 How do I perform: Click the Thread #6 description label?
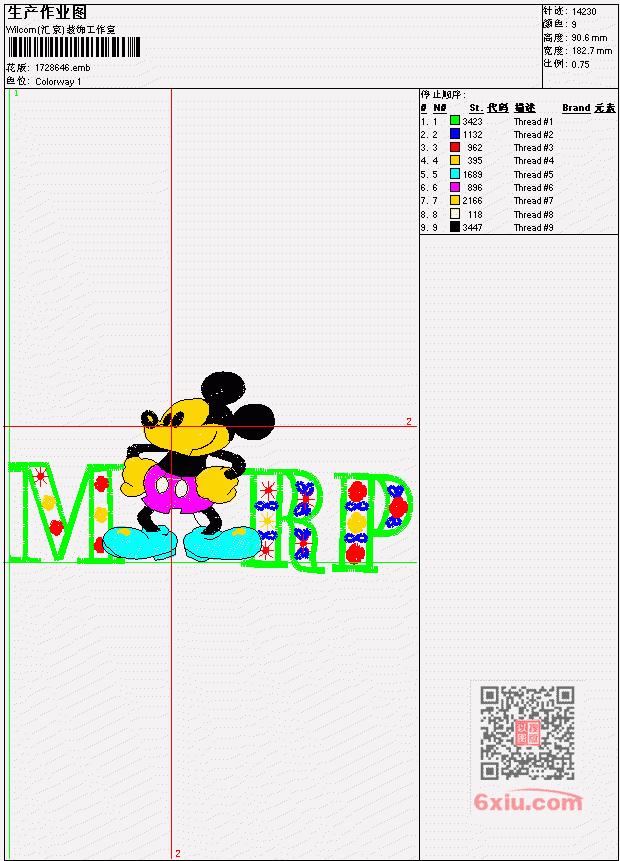pos(533,188)
